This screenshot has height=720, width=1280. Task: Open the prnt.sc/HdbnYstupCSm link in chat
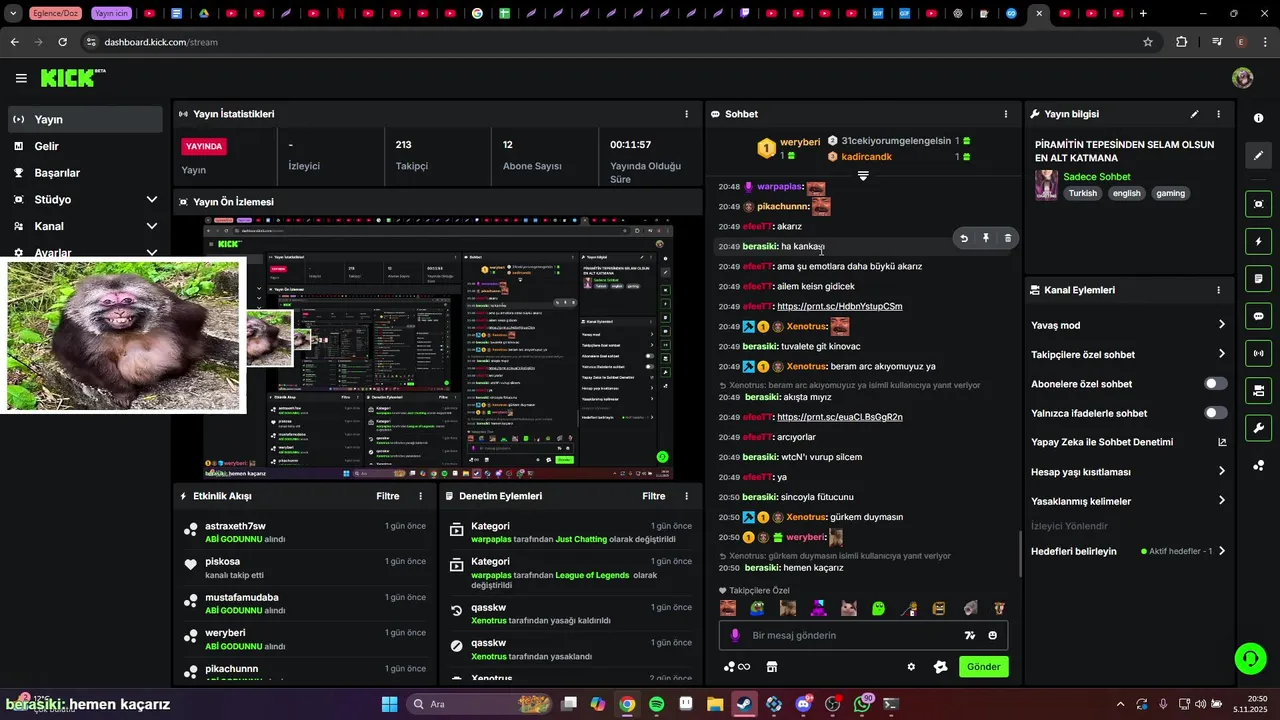pos(840,306)
